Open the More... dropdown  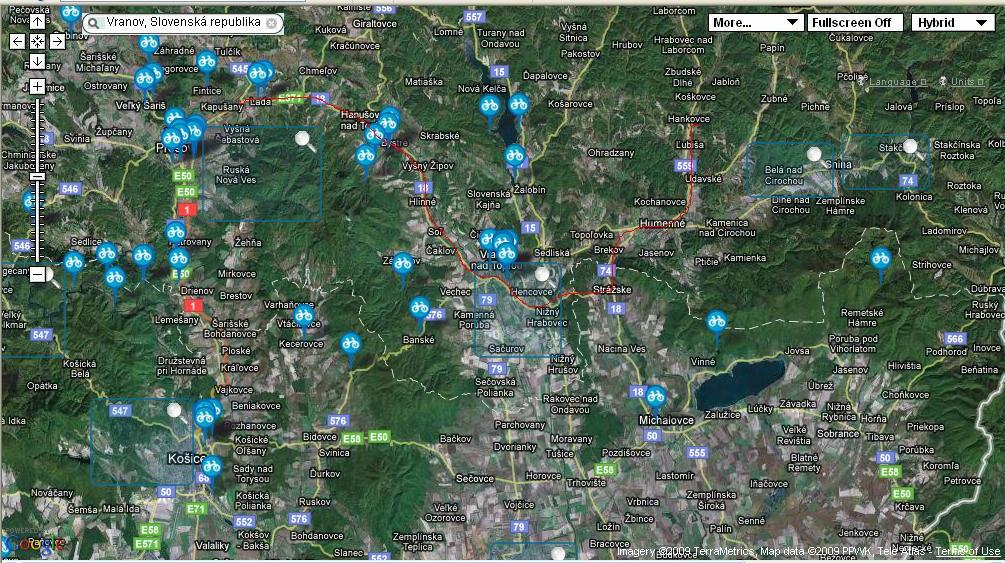tap(755, 22)
